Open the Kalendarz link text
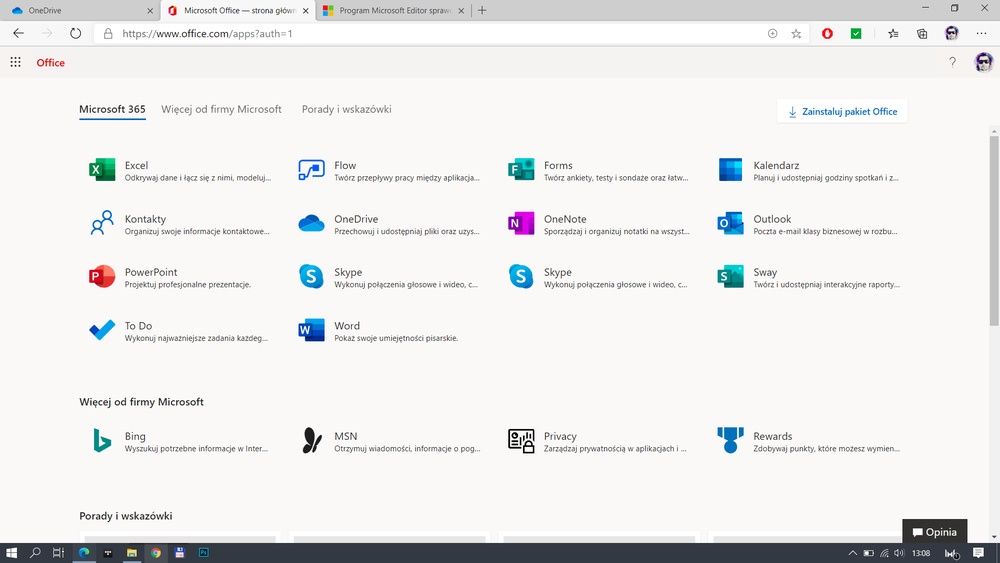 [776, 165]
